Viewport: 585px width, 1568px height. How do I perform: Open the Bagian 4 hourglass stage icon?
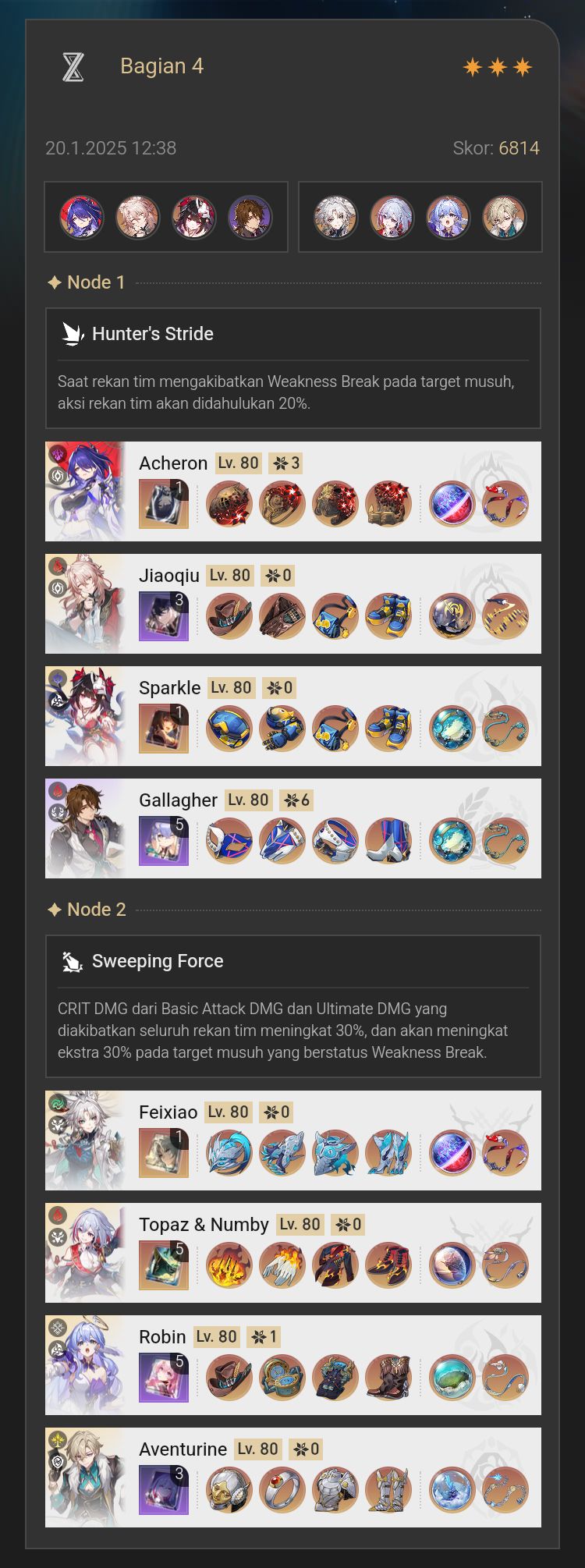click(x=73, y=67)
